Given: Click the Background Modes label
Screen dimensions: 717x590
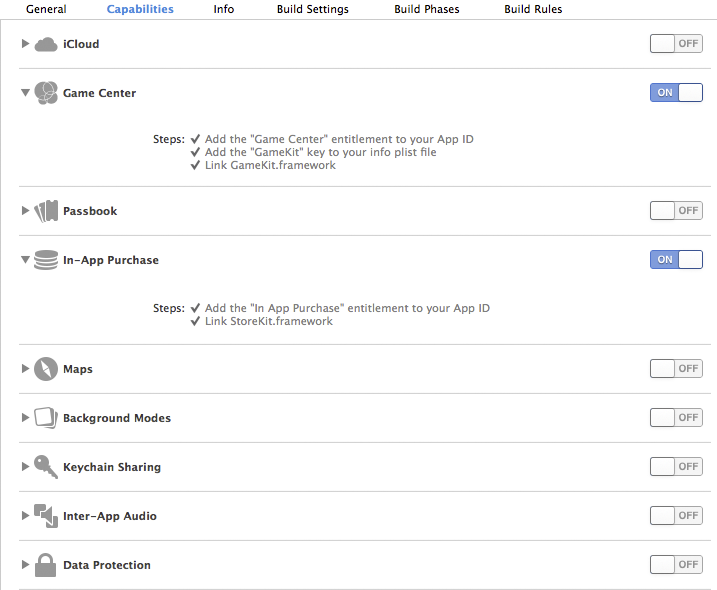Looking at the screenshot, I should pyautogui.click(x=117, y=418).
